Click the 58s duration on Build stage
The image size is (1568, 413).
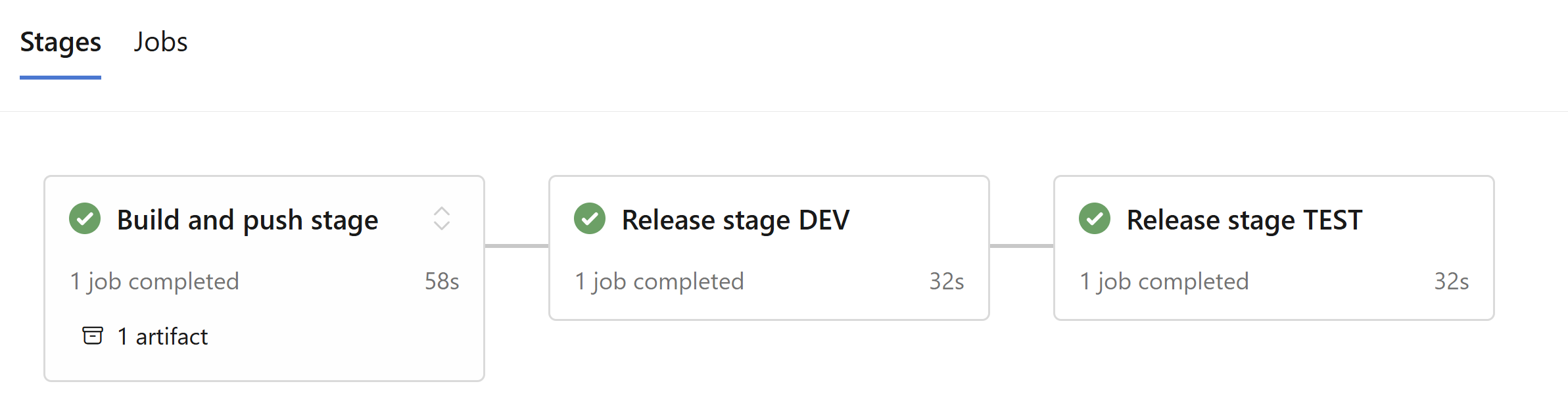[x=442, y=281]
